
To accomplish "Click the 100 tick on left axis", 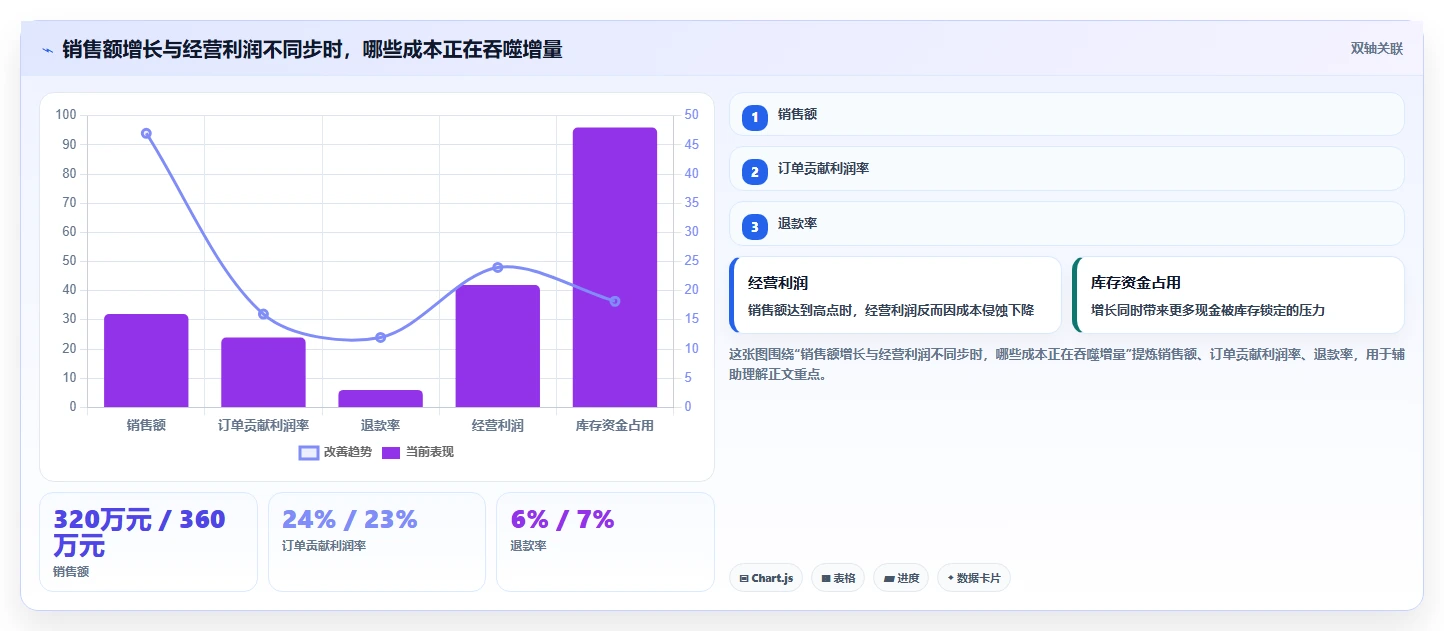I will (x=66, y=115).
